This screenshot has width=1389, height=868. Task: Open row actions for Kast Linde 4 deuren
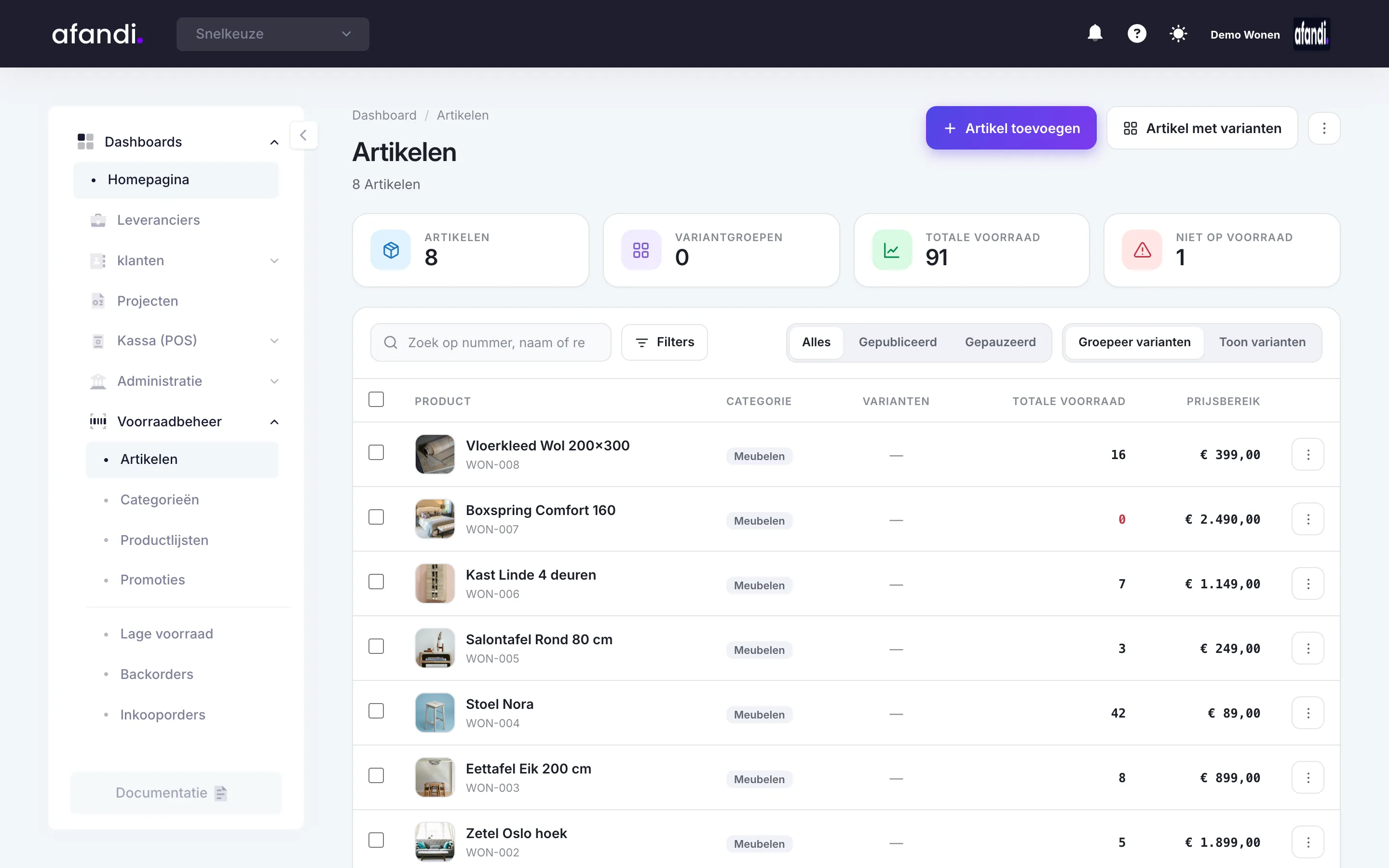pos(1307,584)
